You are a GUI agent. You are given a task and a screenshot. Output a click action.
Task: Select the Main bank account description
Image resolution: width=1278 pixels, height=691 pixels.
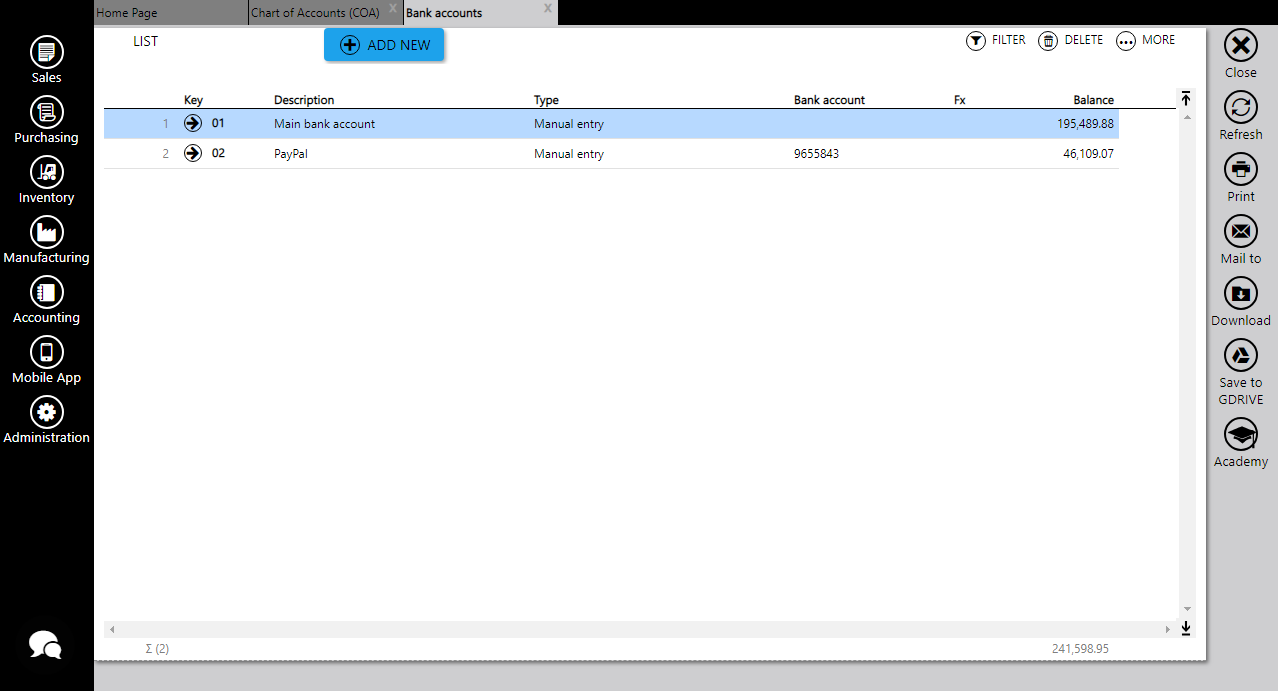[324, 124]
